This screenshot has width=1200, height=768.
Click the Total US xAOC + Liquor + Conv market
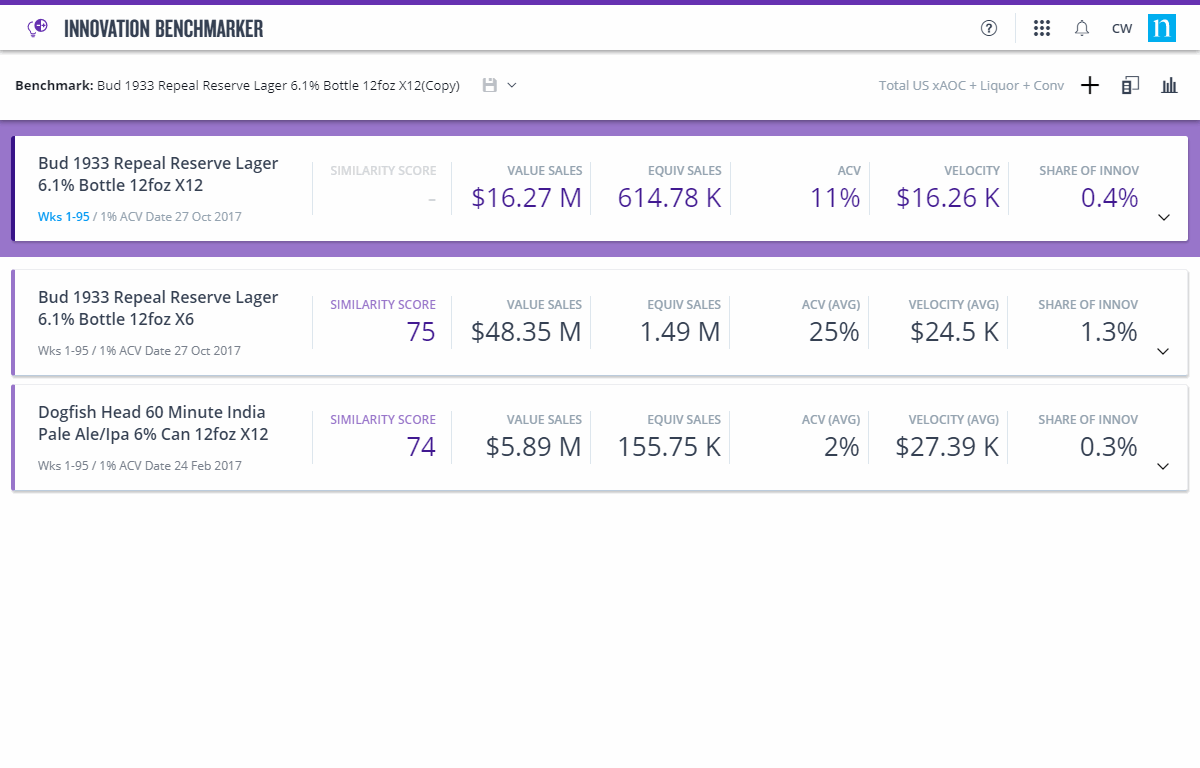(x=971, y=86)
